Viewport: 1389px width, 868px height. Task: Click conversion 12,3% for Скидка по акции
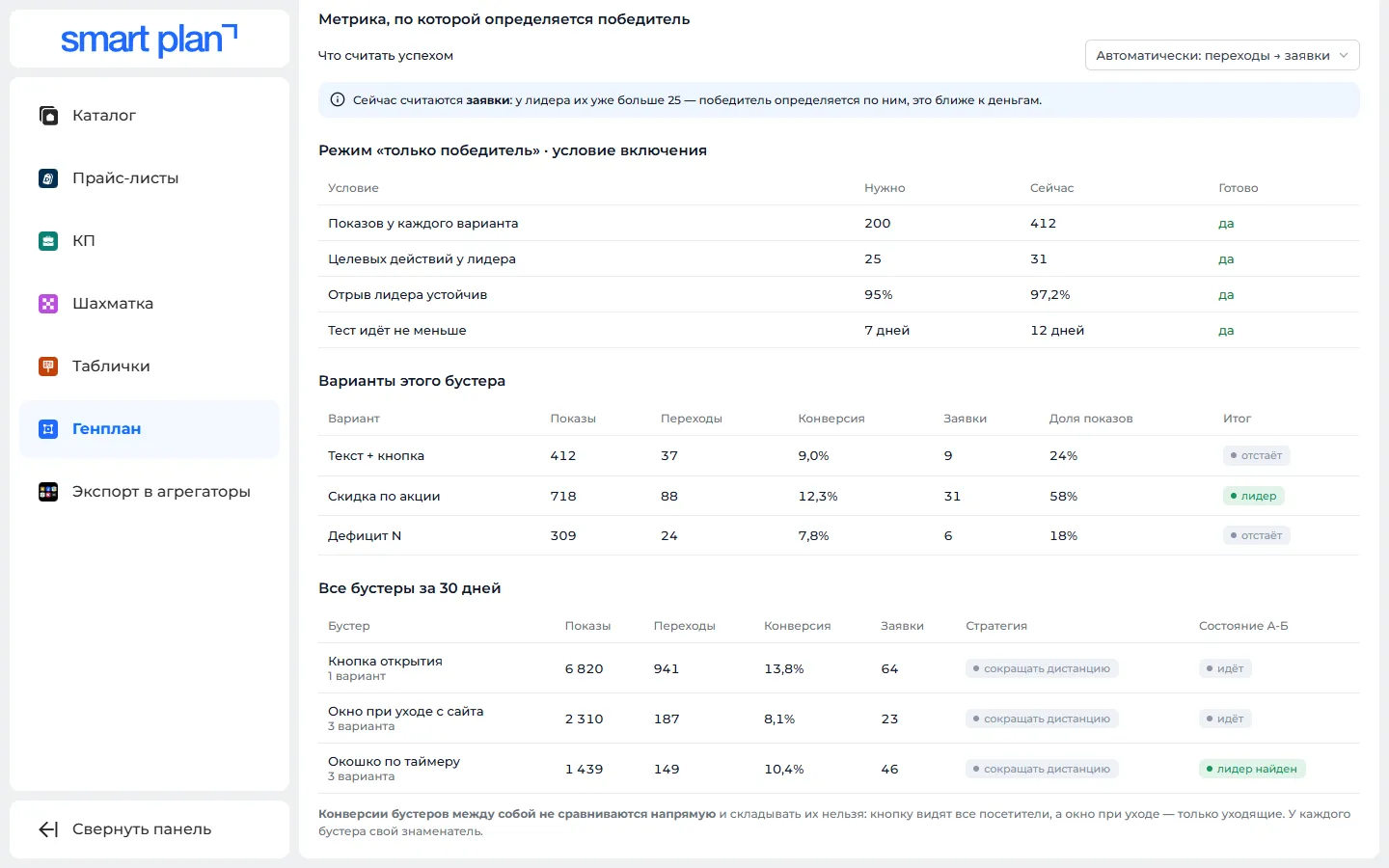818,497
